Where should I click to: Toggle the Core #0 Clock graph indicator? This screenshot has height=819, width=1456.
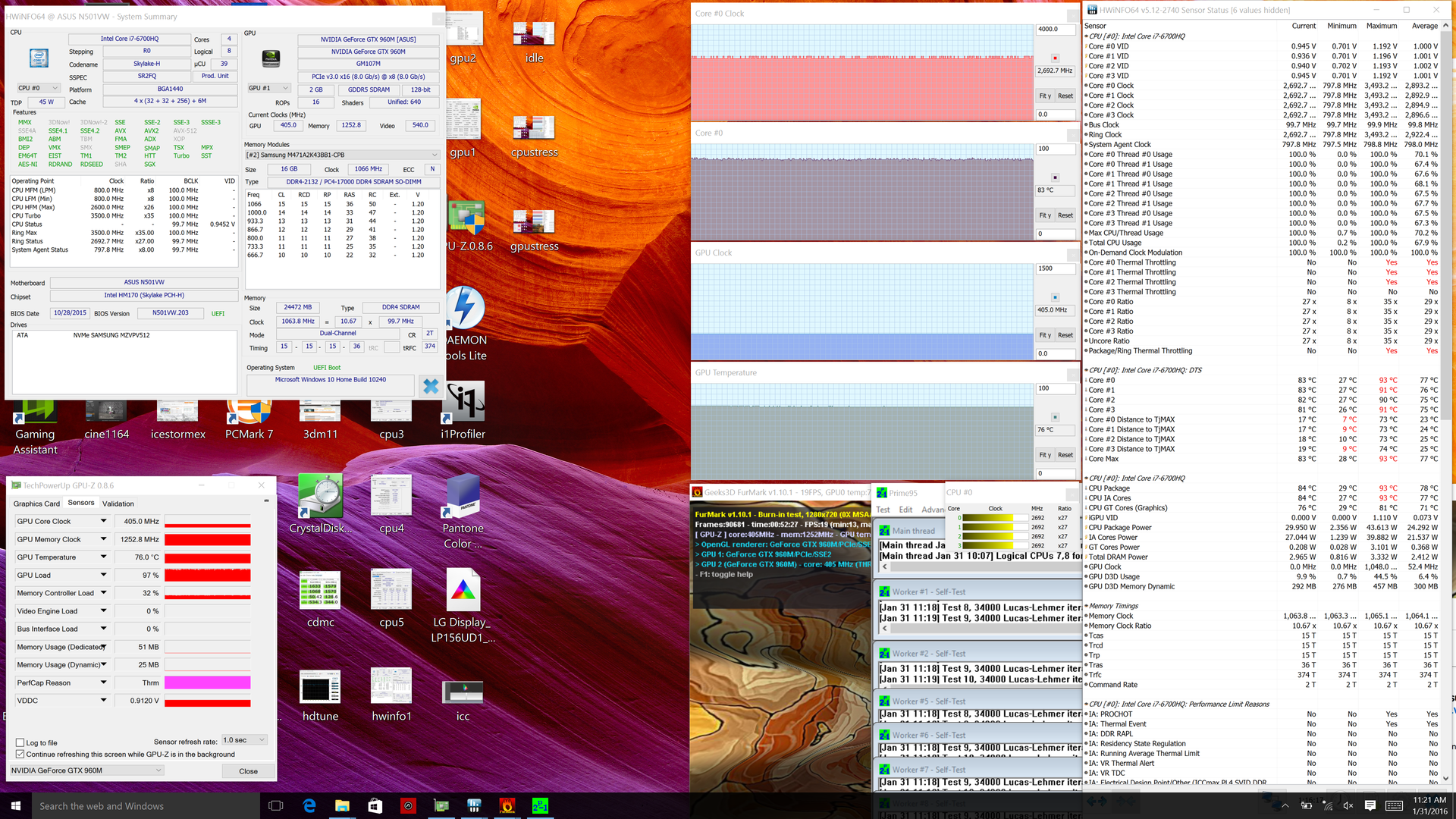click(1055, 58)
